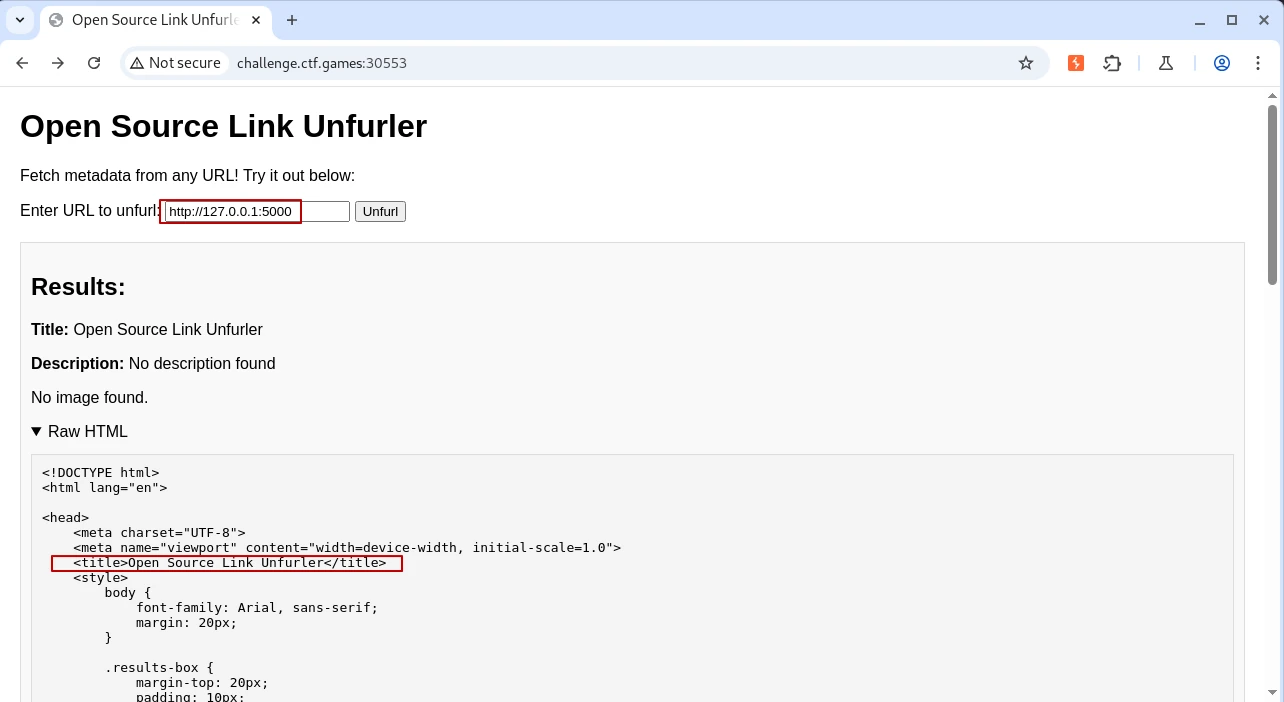The height and width of the screenshot is (702, 1284).
Task: Click the URL to unfurl input field
Action: point(257,211)
